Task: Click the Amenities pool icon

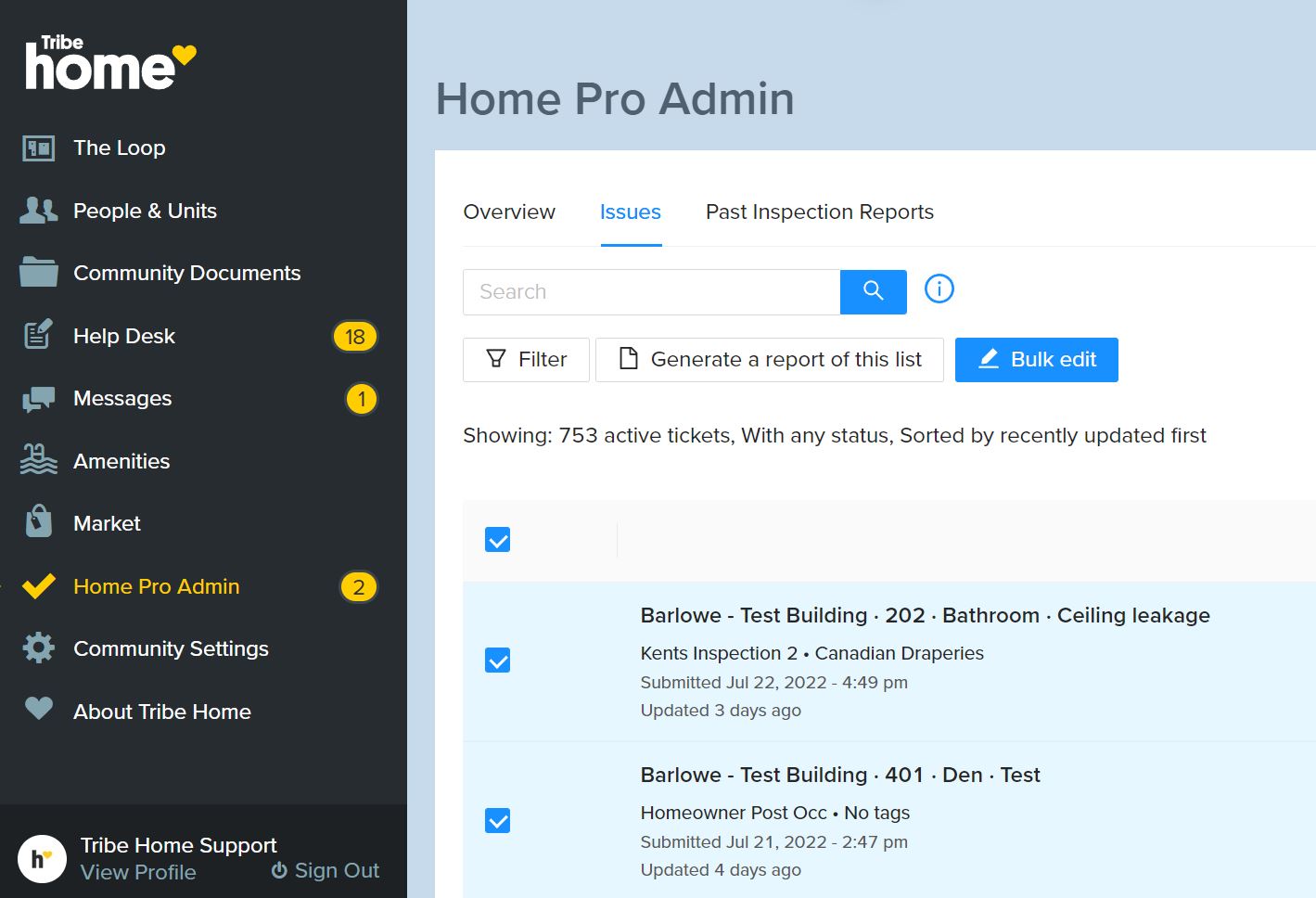Action: click(38, 460)
